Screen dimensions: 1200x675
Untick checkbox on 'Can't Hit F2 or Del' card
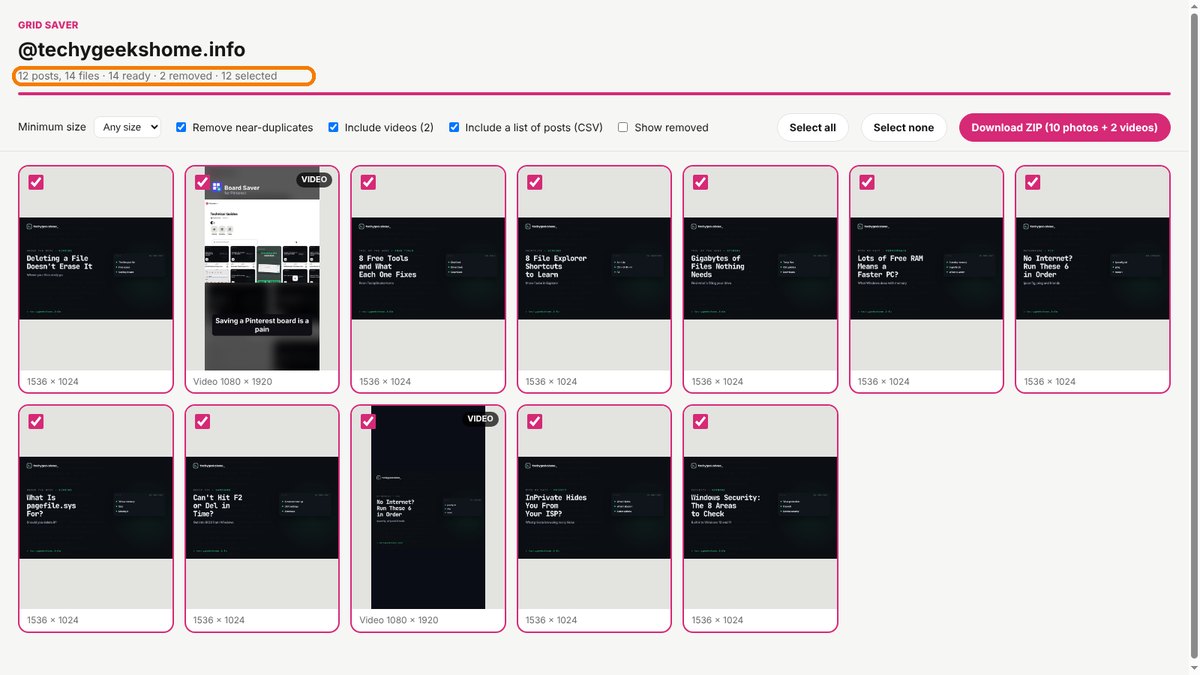click(202, 421)
